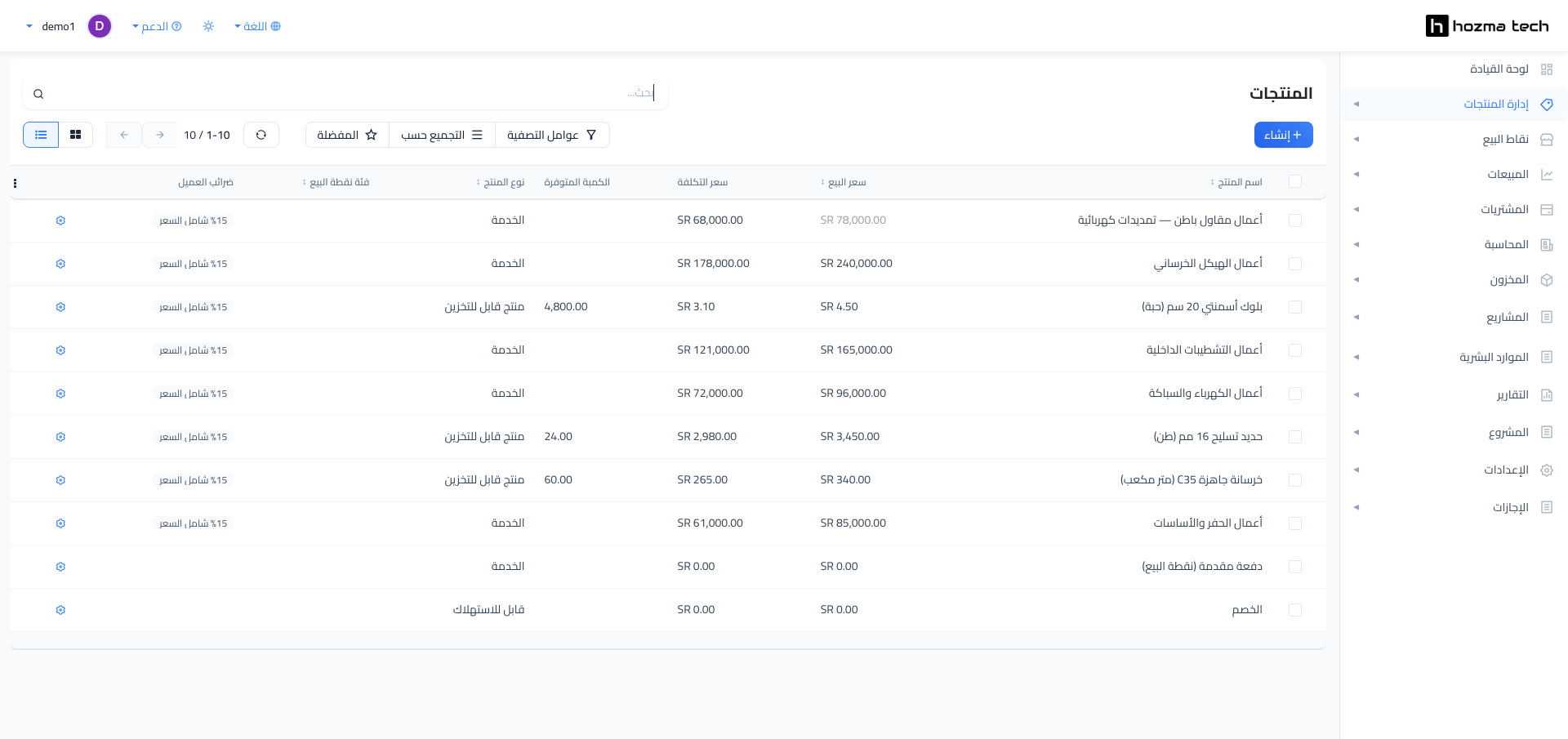
Task: Click the إدارة المنتجات tag icon
Action: pyautogui.click(x=1546, y=105)
